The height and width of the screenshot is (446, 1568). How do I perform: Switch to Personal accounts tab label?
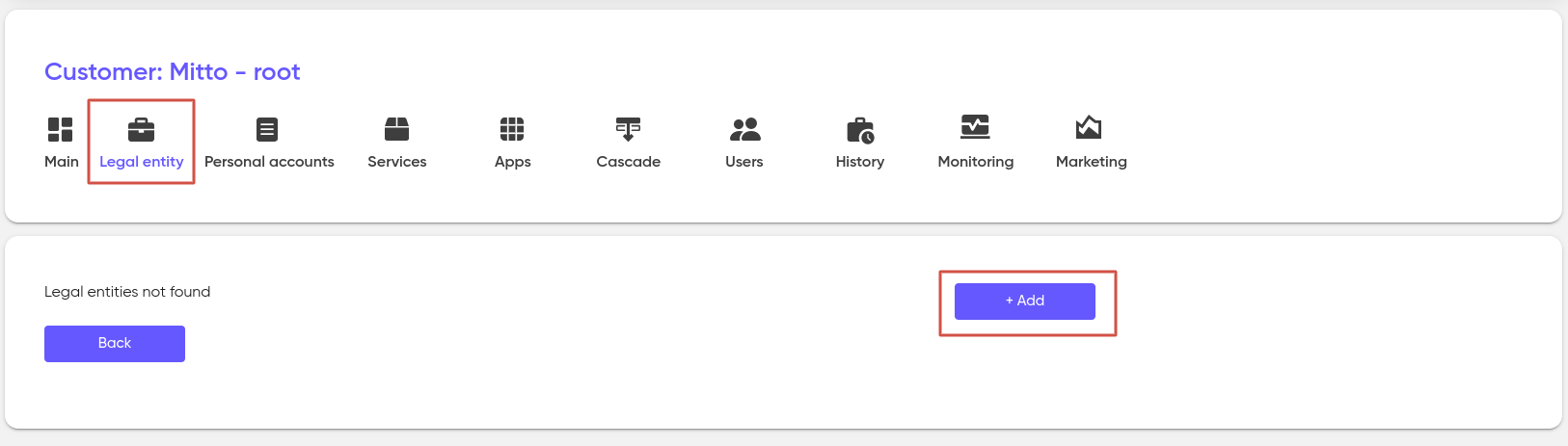click(x=269, y=162)
